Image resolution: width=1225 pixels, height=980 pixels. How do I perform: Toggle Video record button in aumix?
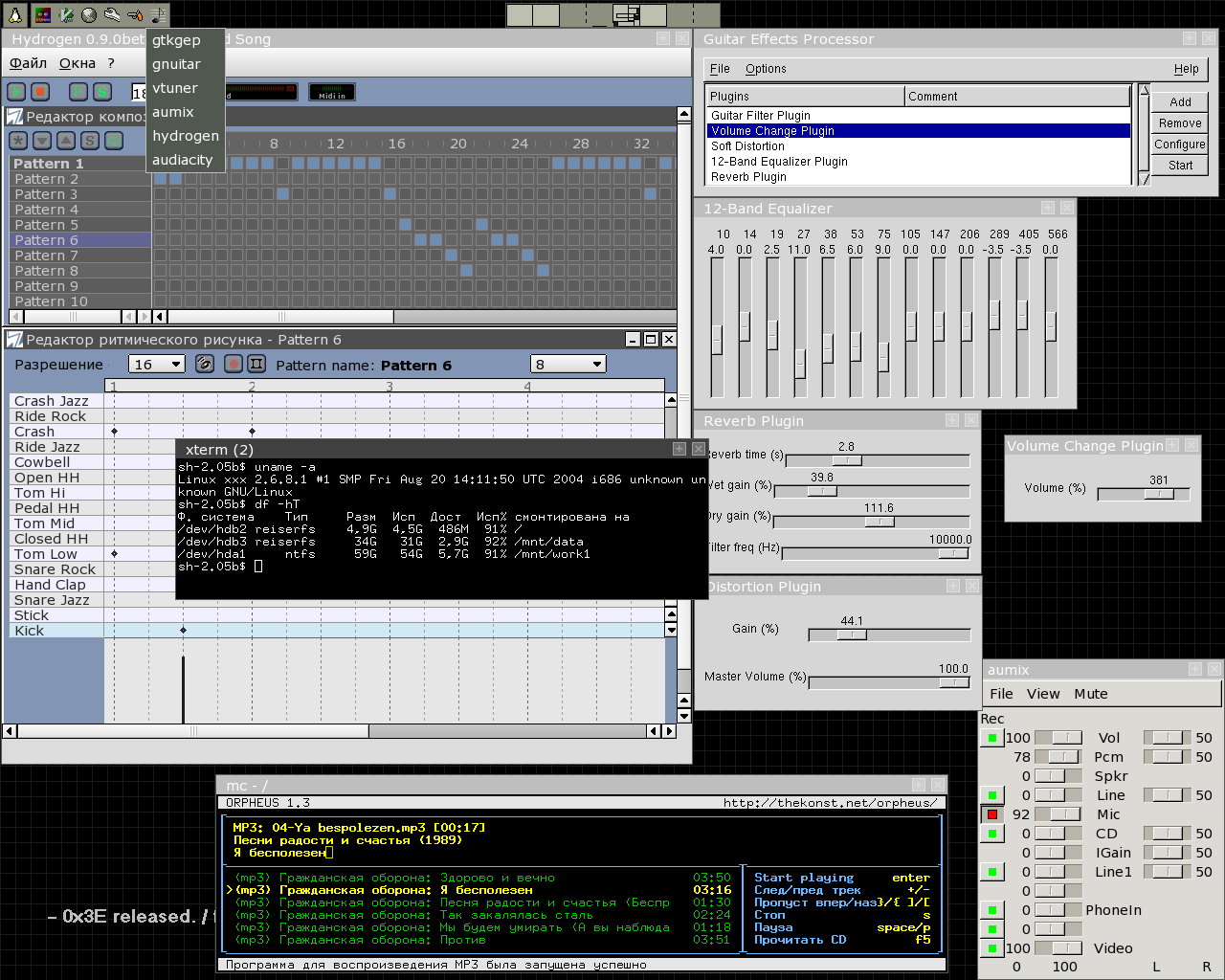(992, 948)
